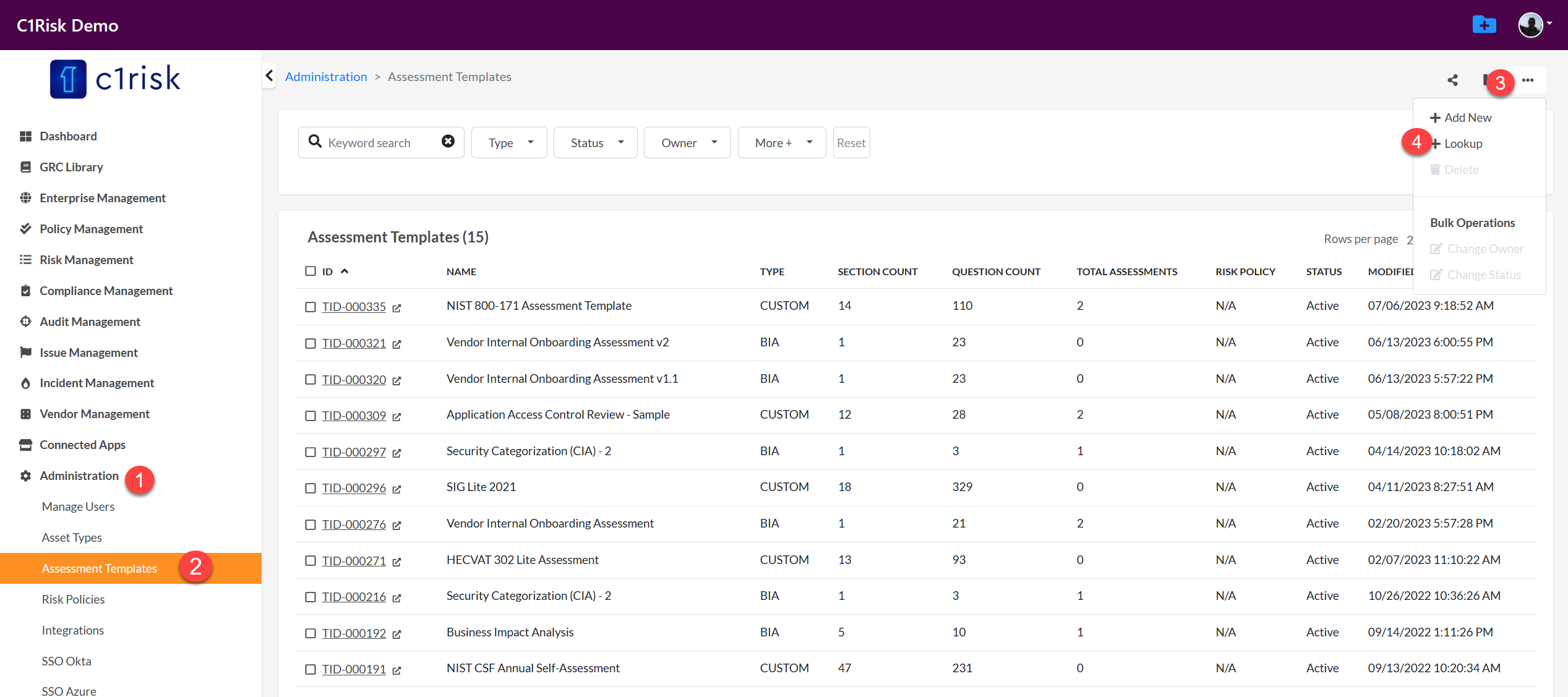Viewport: 1568px width, 697px height.
Task: Open Risk Policies in the sidebar
Action: (x=73, y=599)
